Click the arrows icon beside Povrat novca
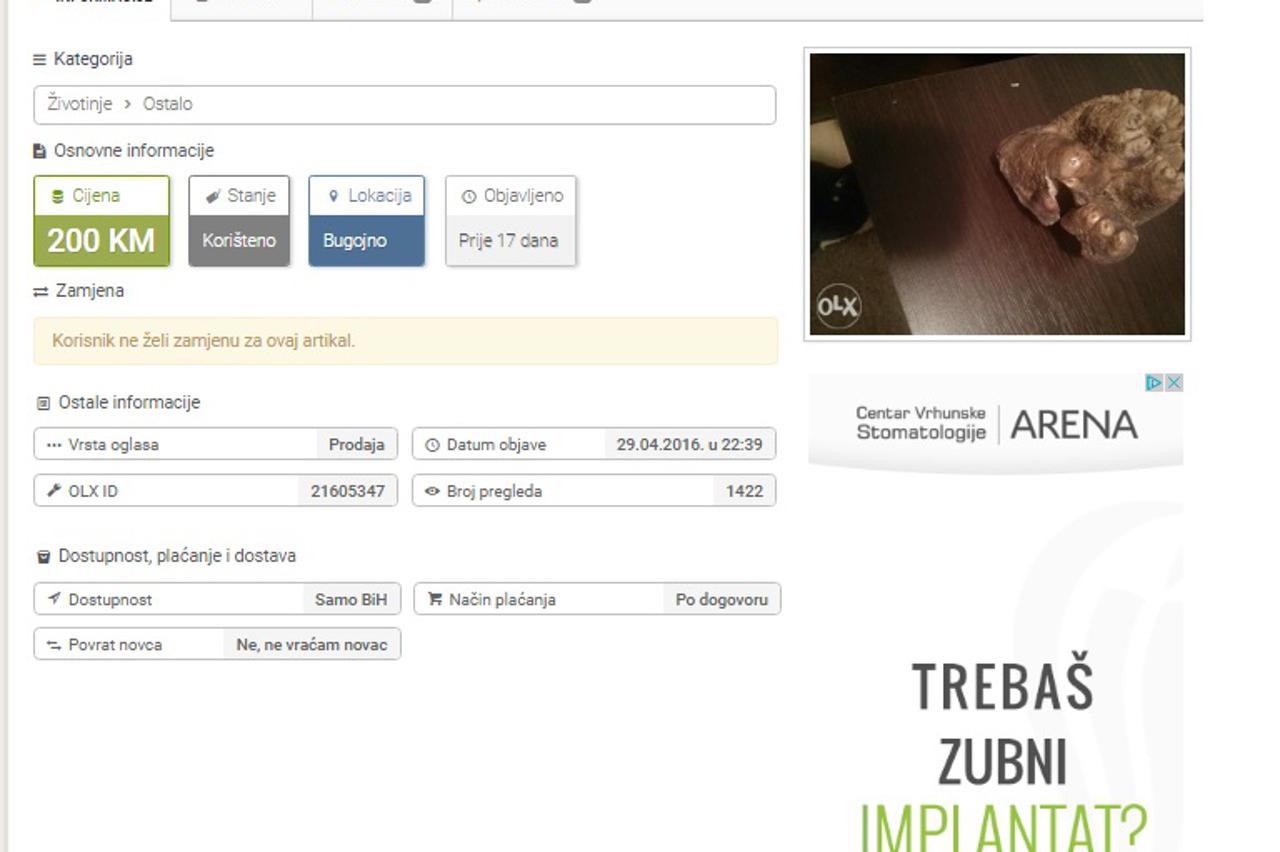 coord(54,645)
